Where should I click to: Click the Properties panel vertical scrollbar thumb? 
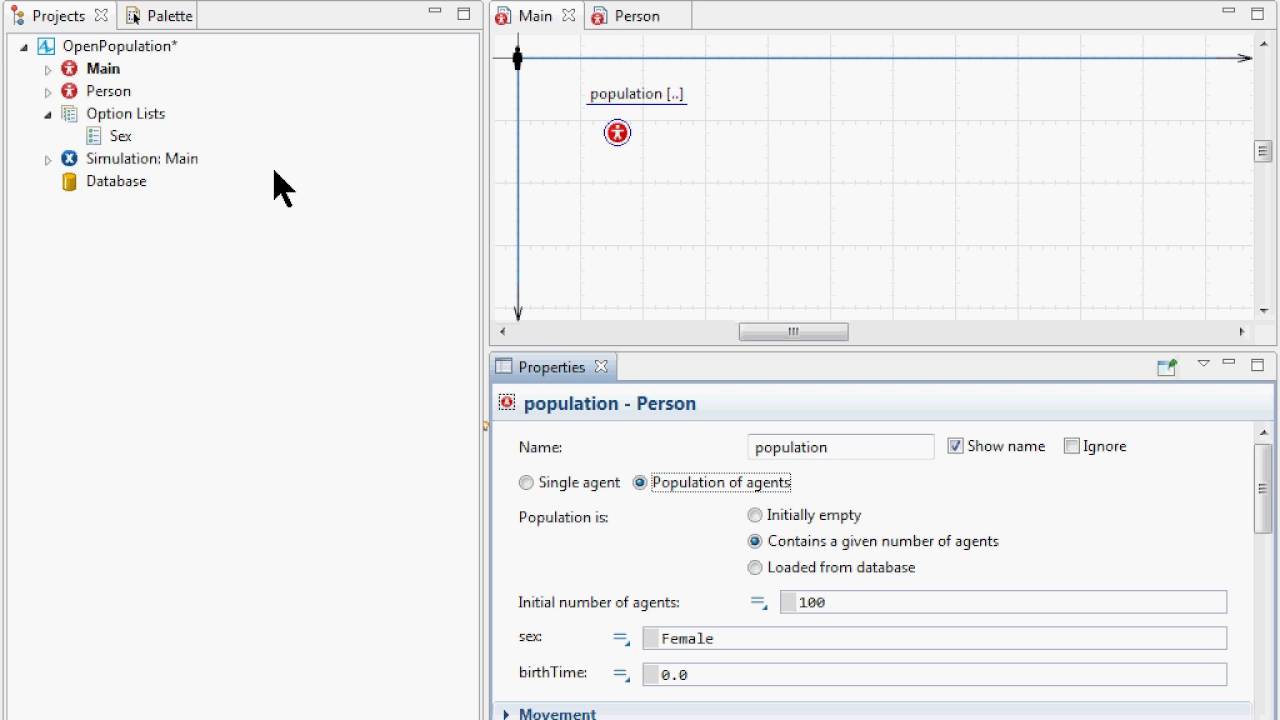tap(1263, 487)
